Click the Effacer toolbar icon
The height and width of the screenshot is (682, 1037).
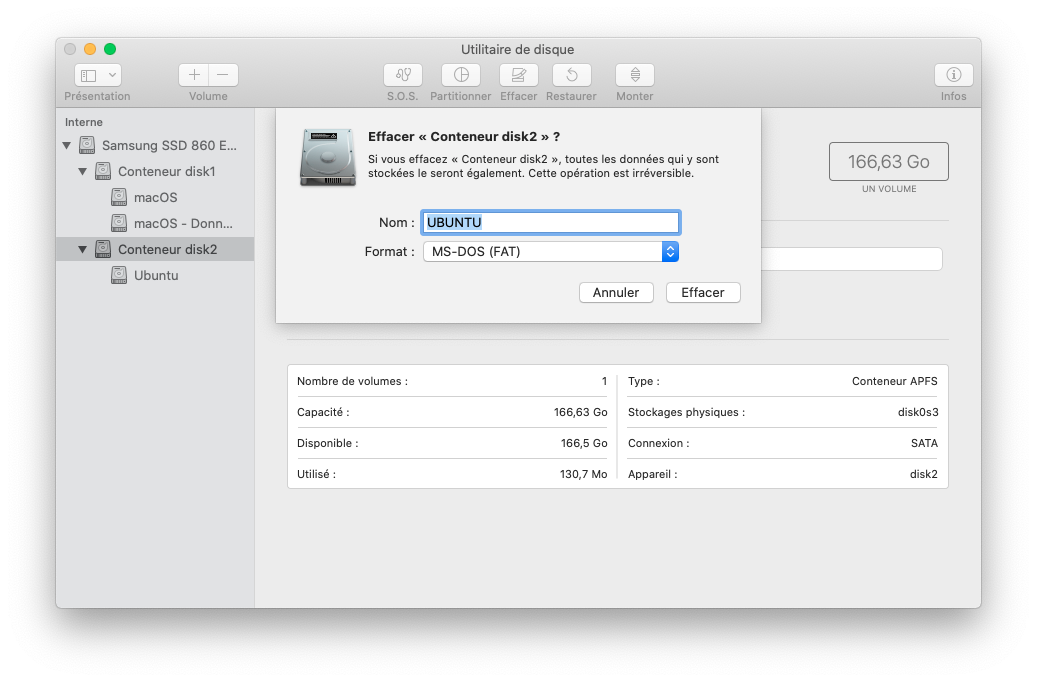tap(518, 75)
